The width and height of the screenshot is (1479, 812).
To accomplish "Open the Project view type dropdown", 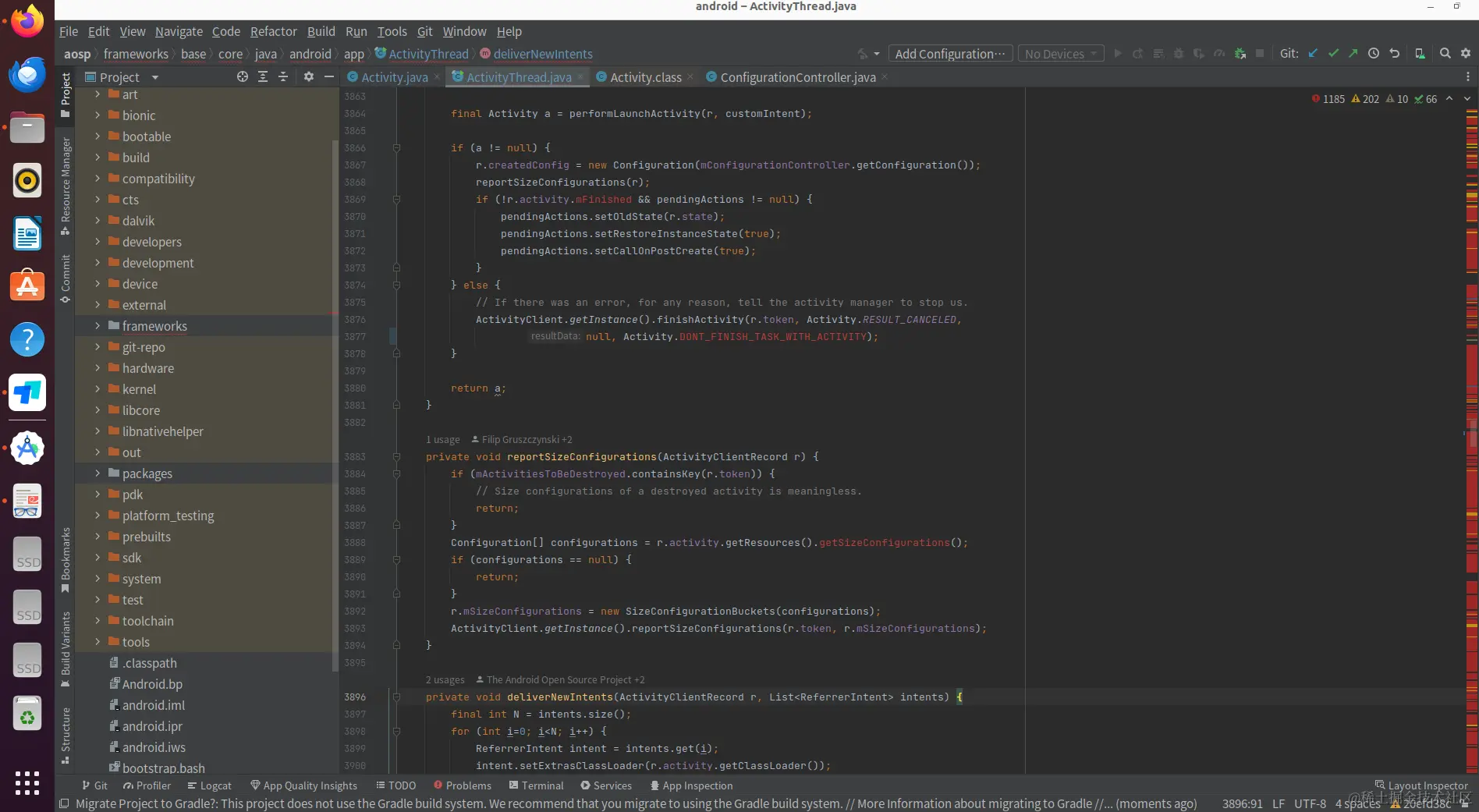I will pyautogui.click(x=122, y=77).
